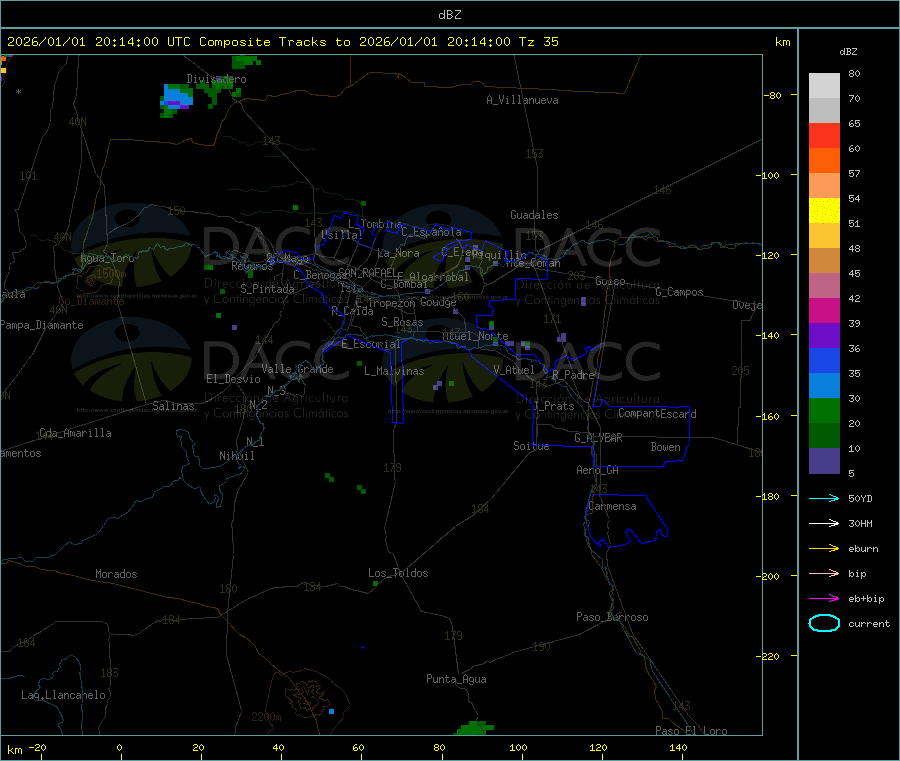Click the magenta eb+bip arrow icon
The image size is (900, 761).
click(x=824, y=599)
